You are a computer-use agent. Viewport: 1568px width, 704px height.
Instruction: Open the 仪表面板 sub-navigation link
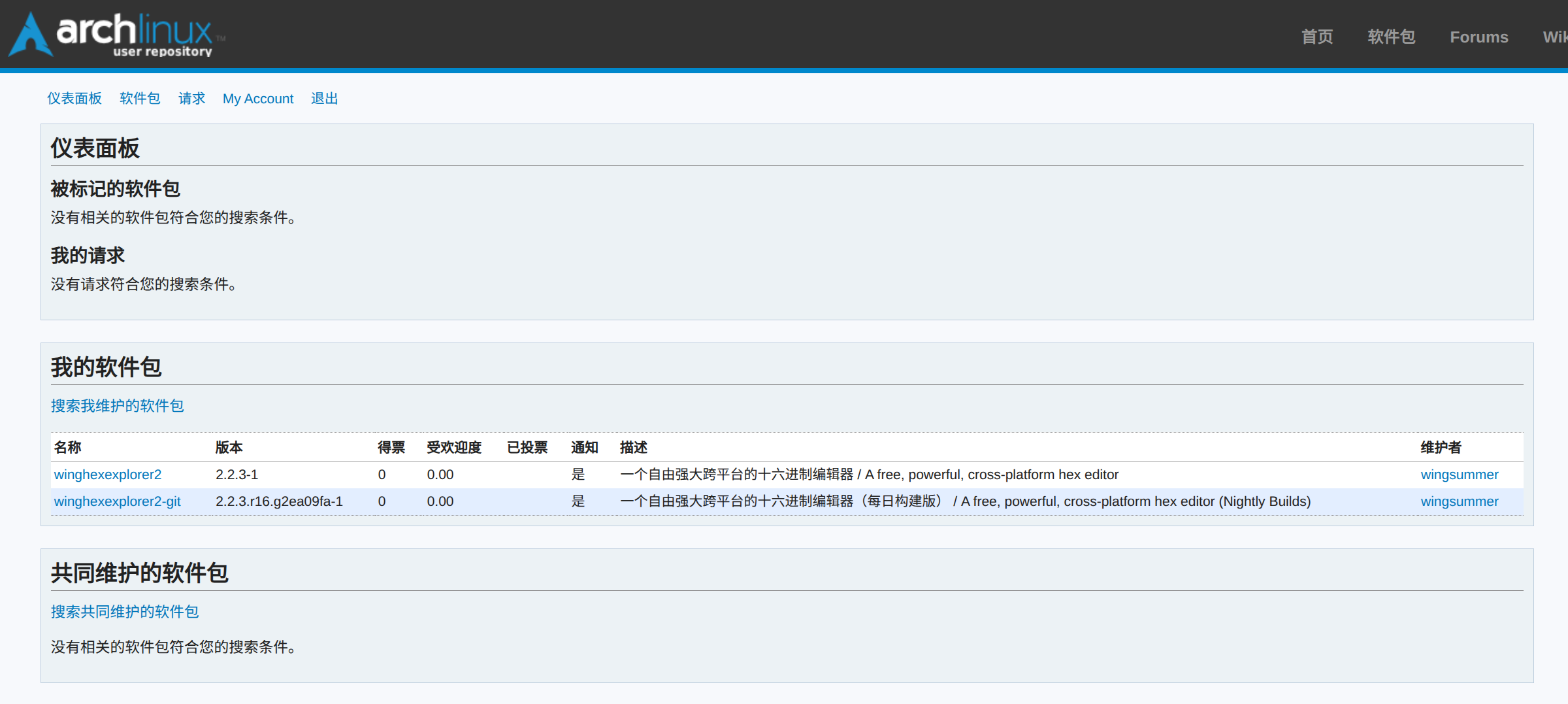coord(74,98)
